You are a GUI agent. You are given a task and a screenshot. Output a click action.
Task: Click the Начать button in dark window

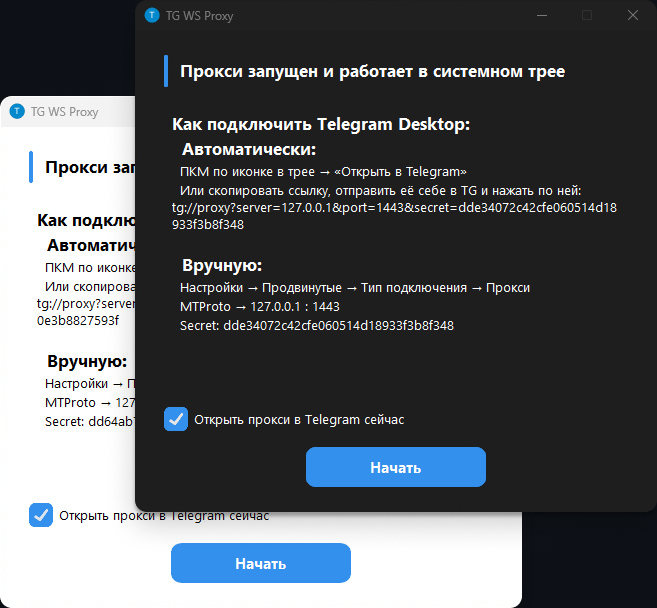[396, 467]
